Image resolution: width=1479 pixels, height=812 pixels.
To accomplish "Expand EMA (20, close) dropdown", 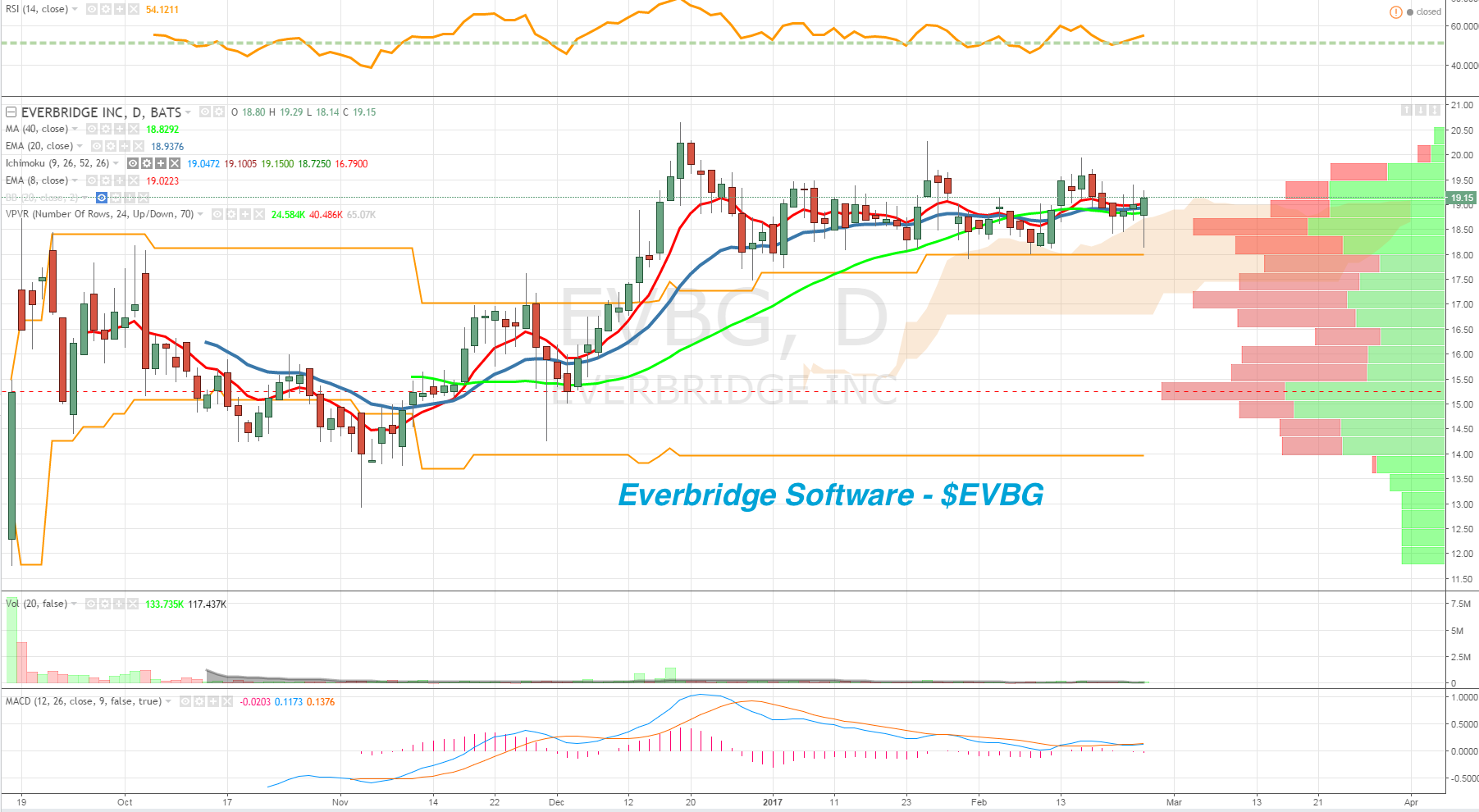I will pyautogui.click(x=80, y=146).
